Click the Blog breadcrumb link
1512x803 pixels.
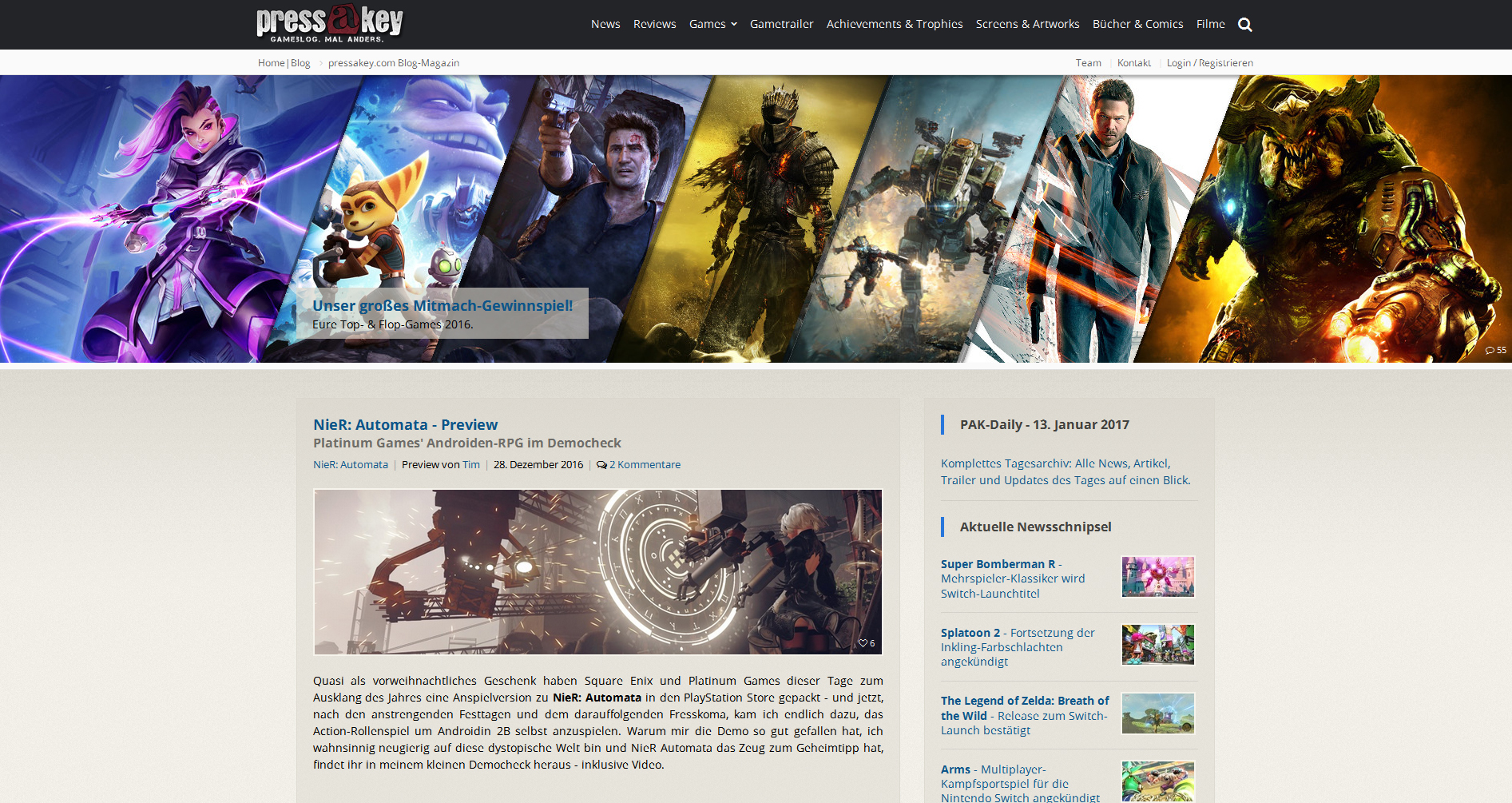300,63
